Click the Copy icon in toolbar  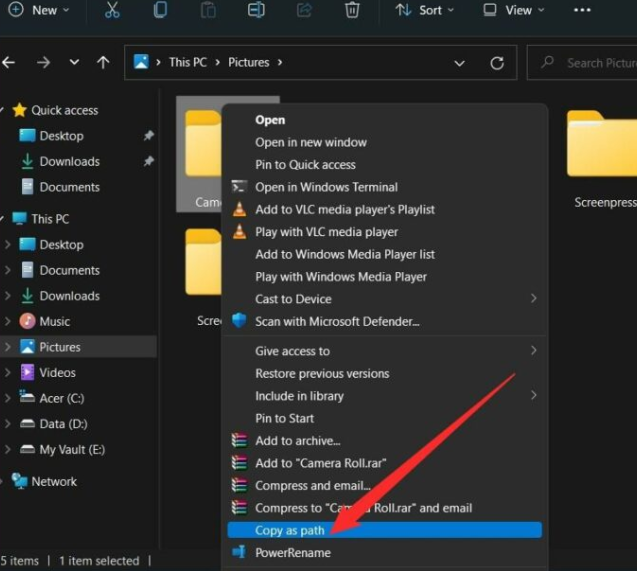(160, 10)
